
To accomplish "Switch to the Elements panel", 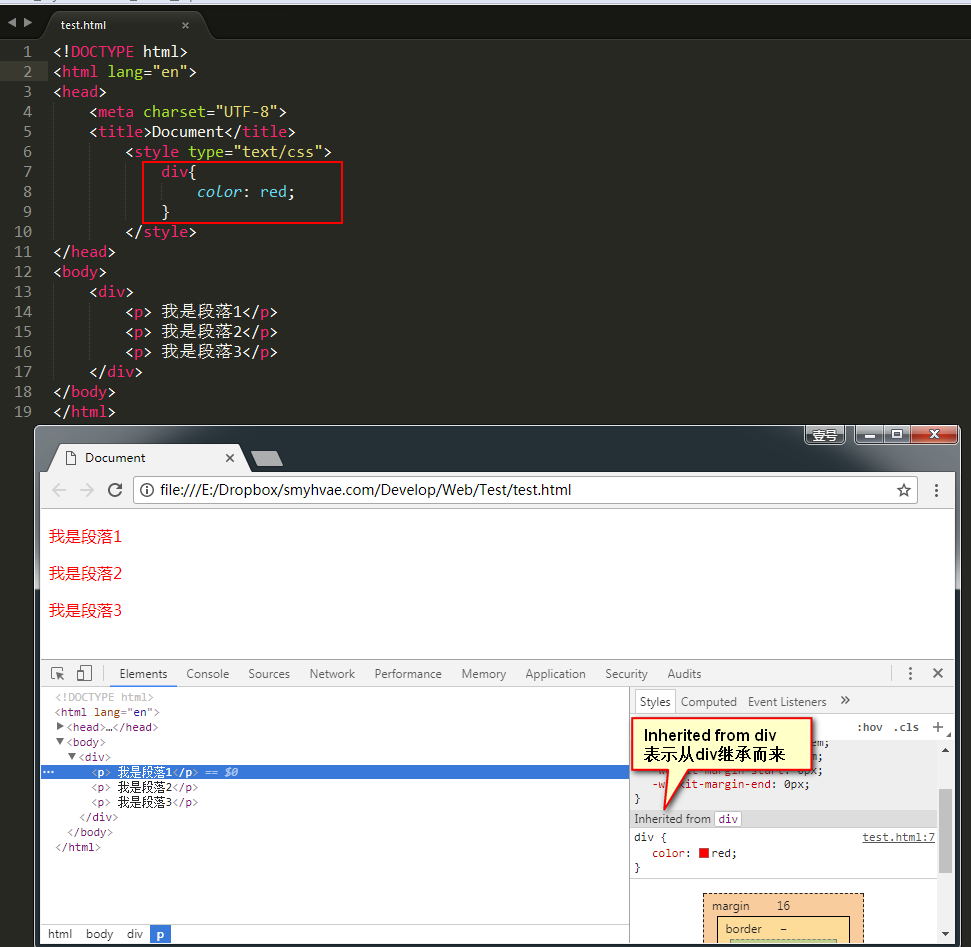I will click(143, 674).
